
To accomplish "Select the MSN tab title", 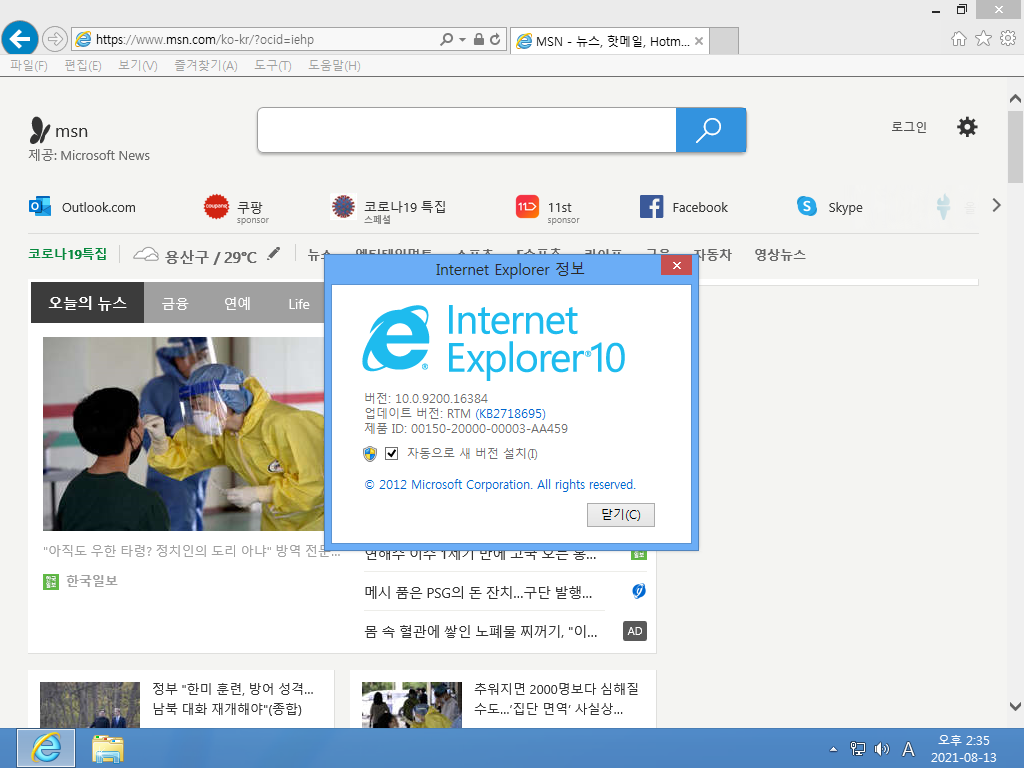I will pos(612,41).
